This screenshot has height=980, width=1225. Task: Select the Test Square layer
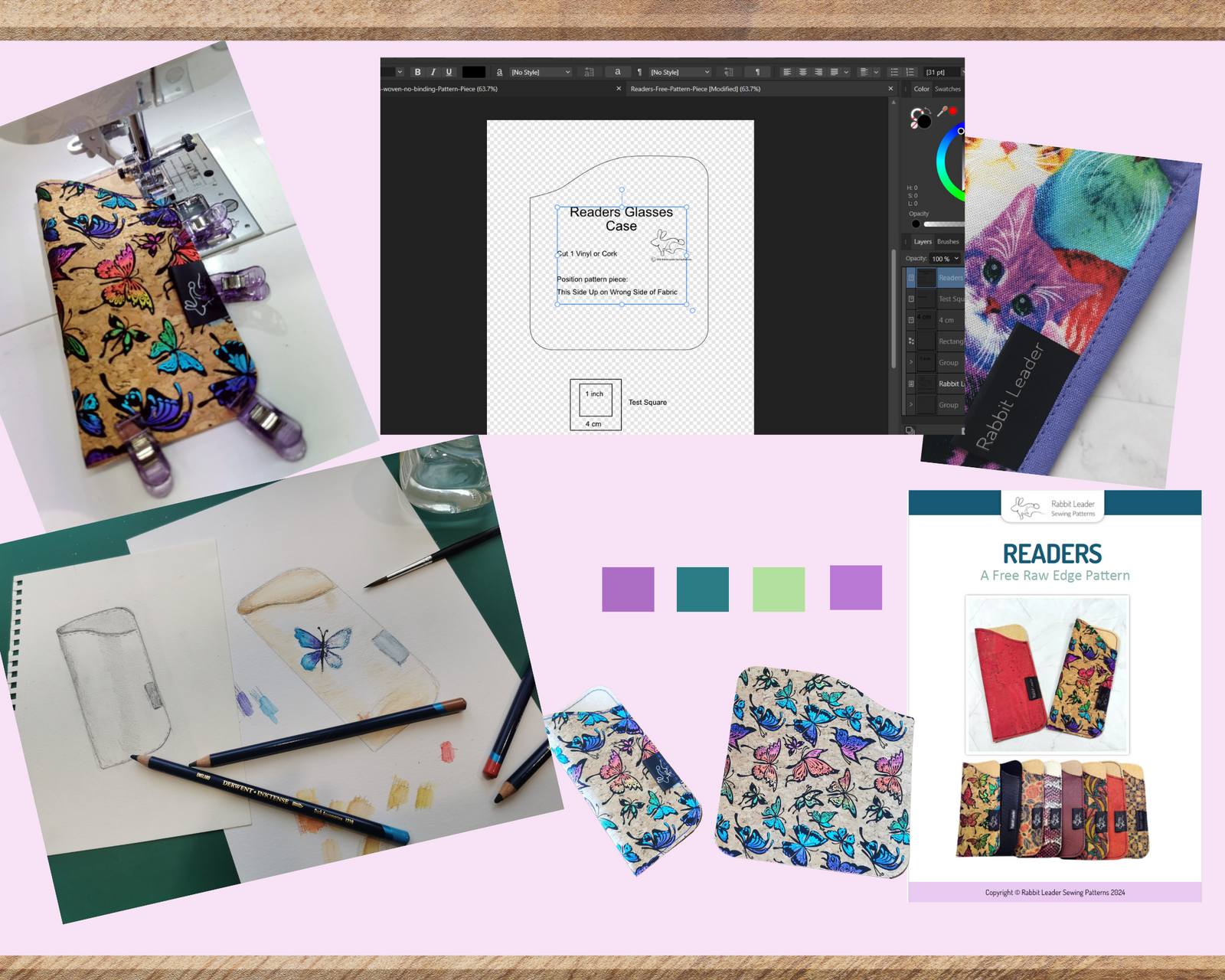(951, 299)
